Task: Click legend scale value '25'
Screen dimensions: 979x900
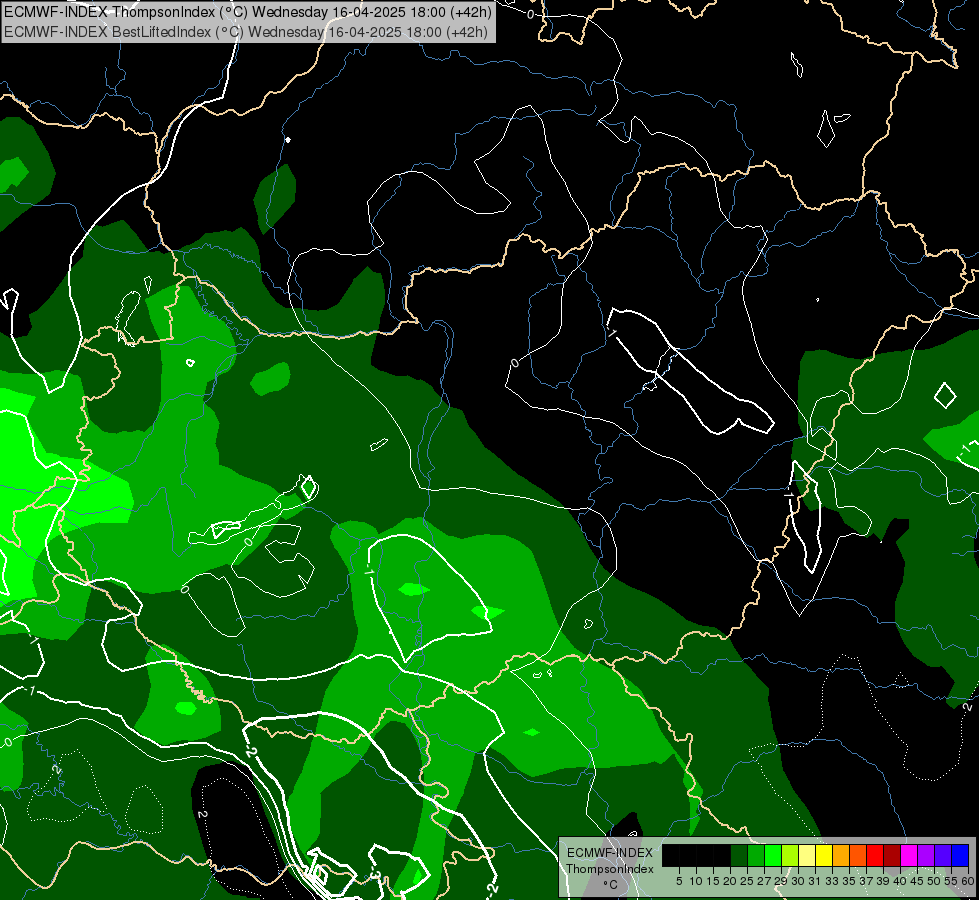Action: click(x=747, y=881)
